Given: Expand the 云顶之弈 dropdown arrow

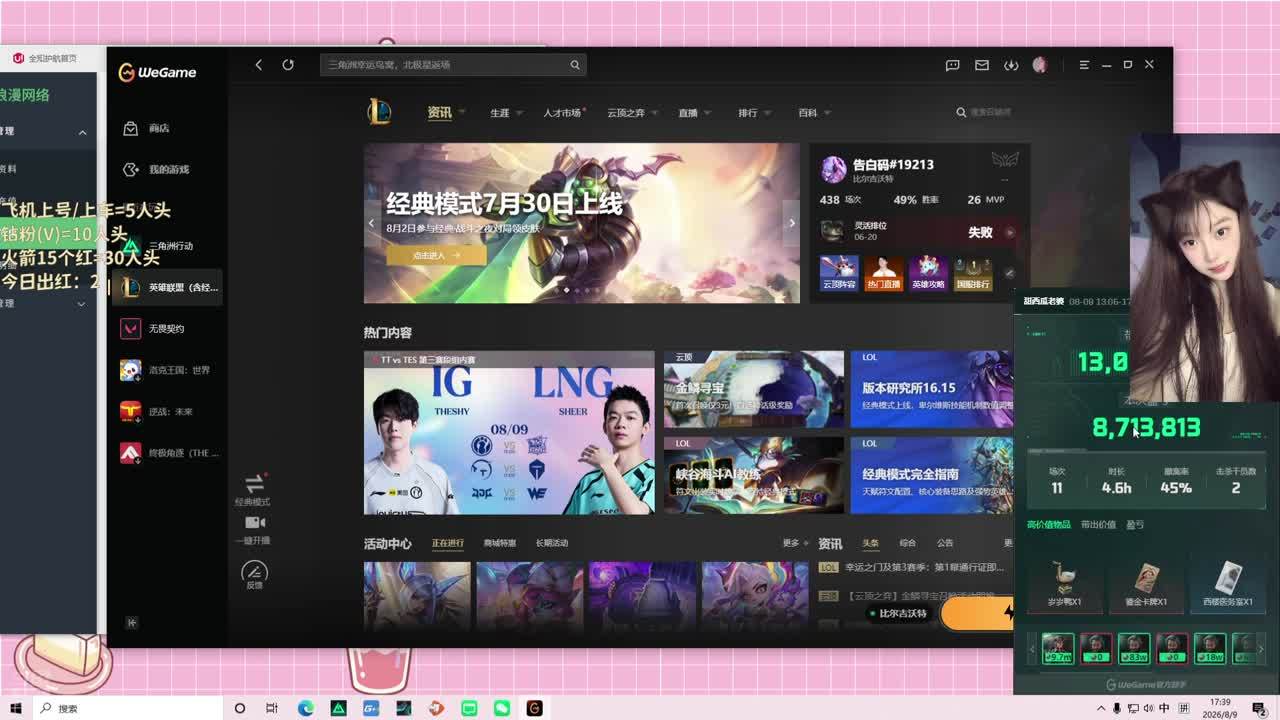Looking at the screenshot, I should [x=655, y=113].
